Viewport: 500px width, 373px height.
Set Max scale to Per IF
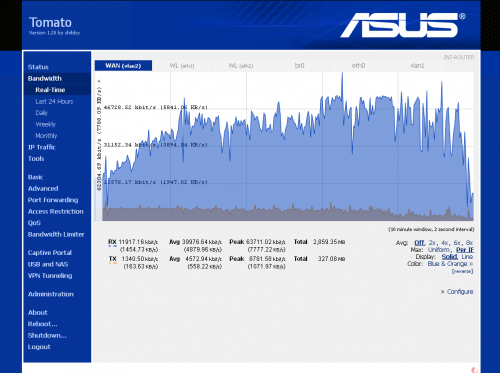[465, 250]
